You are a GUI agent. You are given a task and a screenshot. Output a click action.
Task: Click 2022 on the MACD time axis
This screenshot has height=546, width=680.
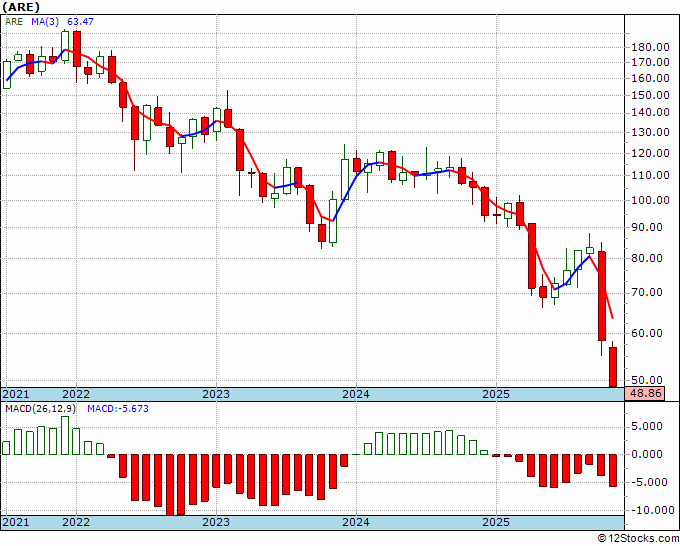pyautogui.click(x=76, y=522)
